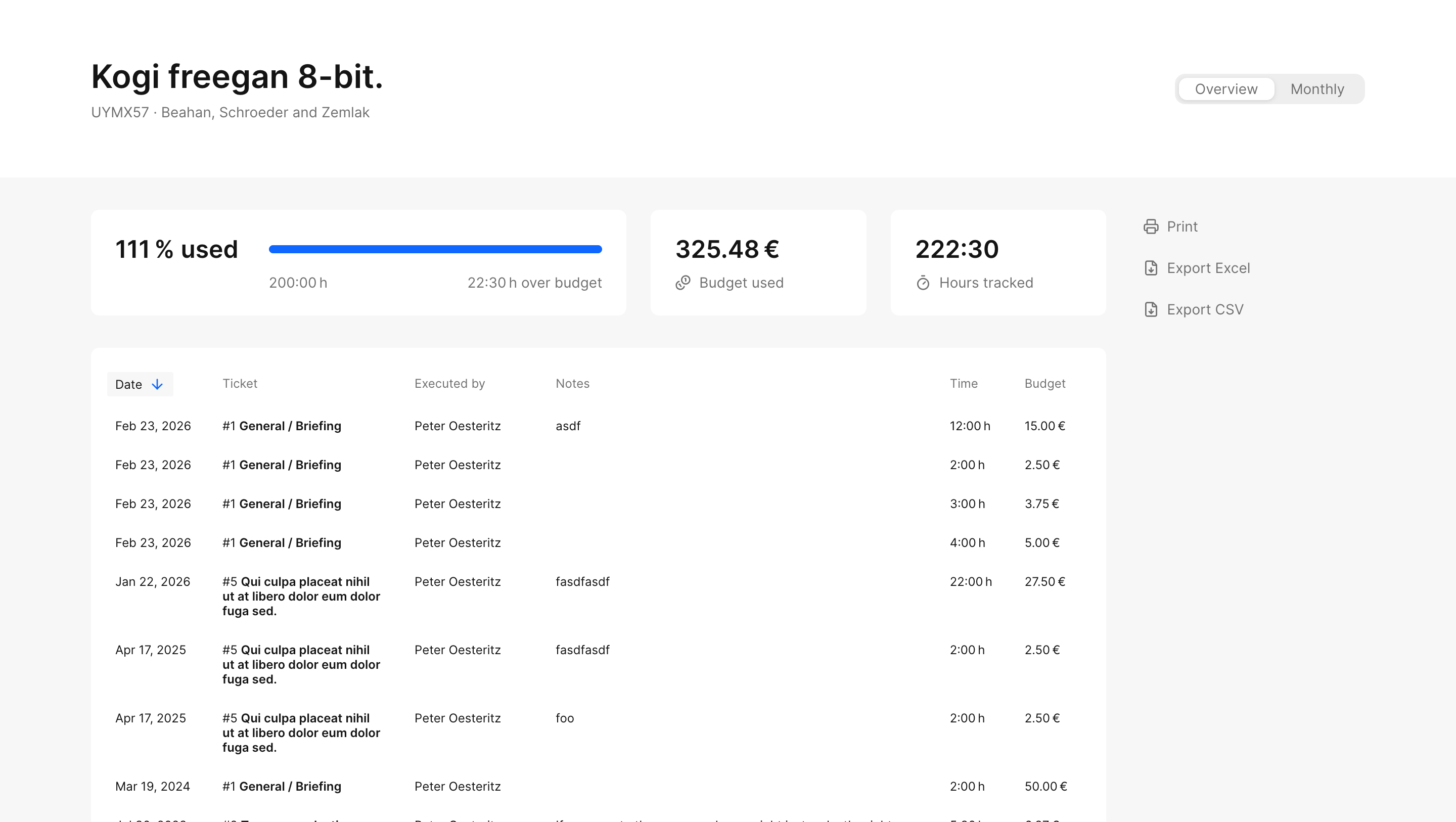Sort by the Date column header
Image resolution: width=1456 pixels, height=822 pixels.
click(140, 384)
